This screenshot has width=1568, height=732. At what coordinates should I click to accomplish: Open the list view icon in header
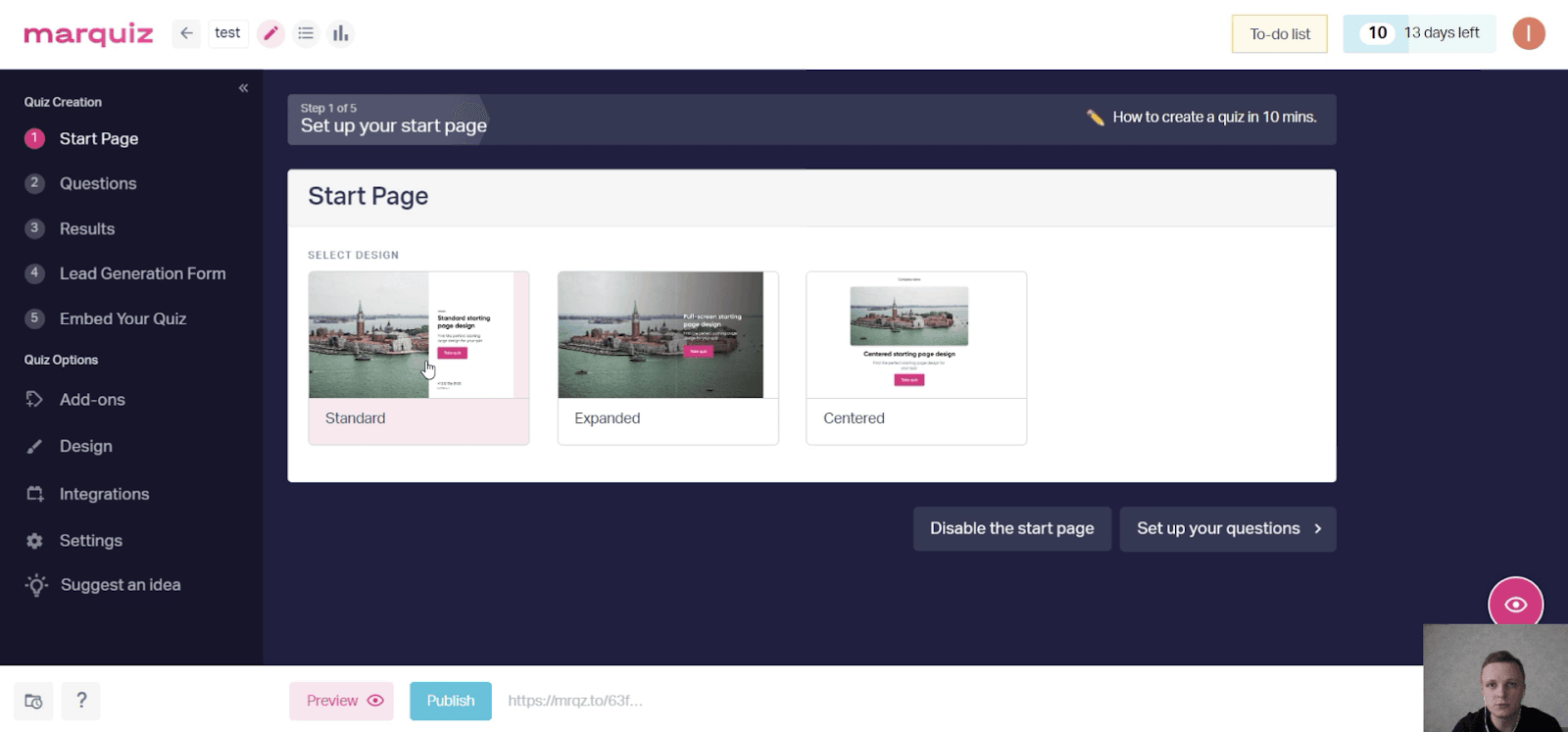(x=306, y=33)
